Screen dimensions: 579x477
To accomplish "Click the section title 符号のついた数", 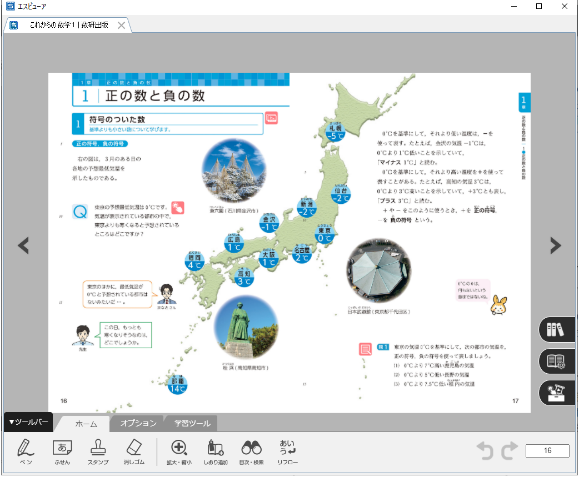I will [117, 120].
